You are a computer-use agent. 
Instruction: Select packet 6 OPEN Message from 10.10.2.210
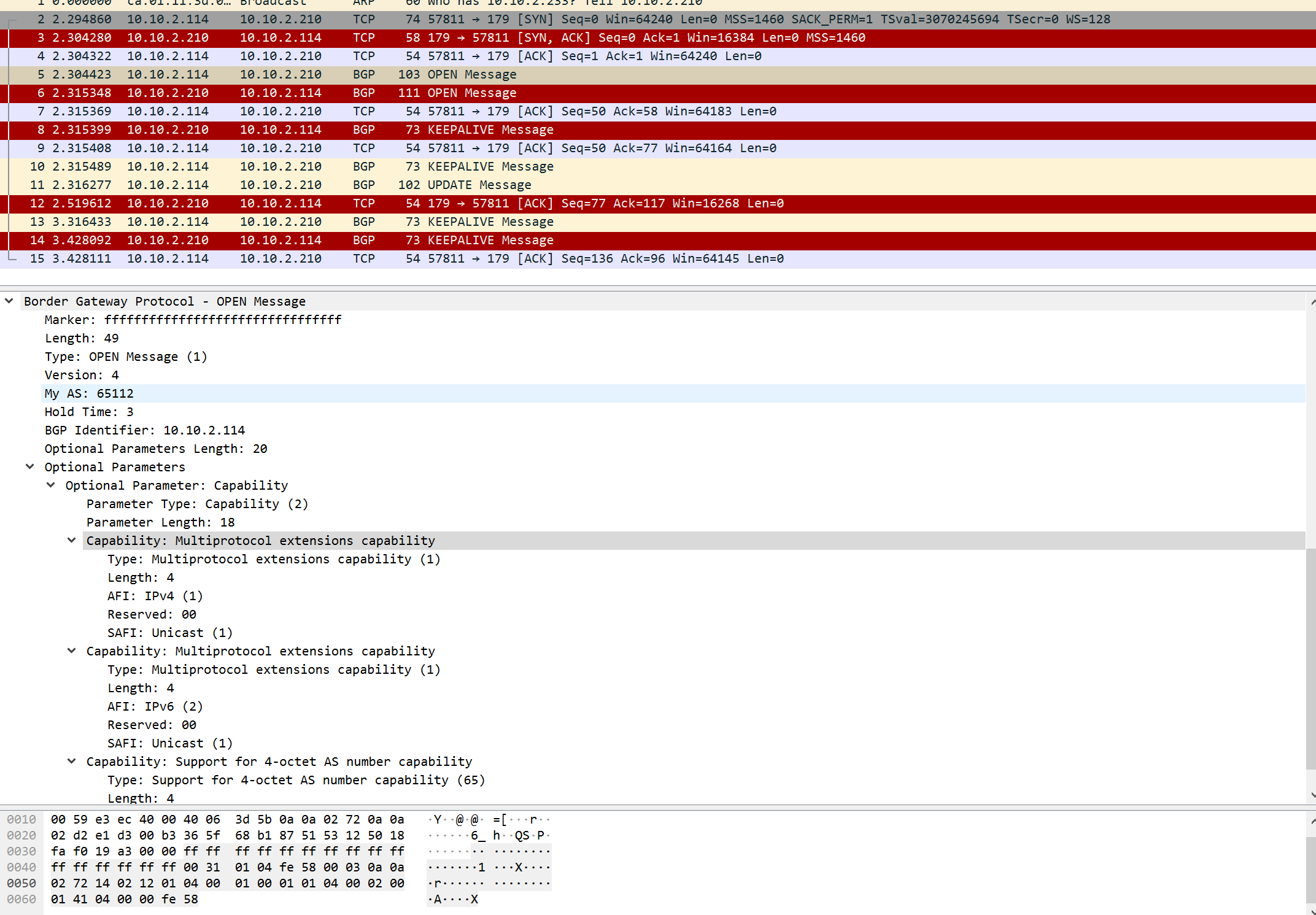471,93
